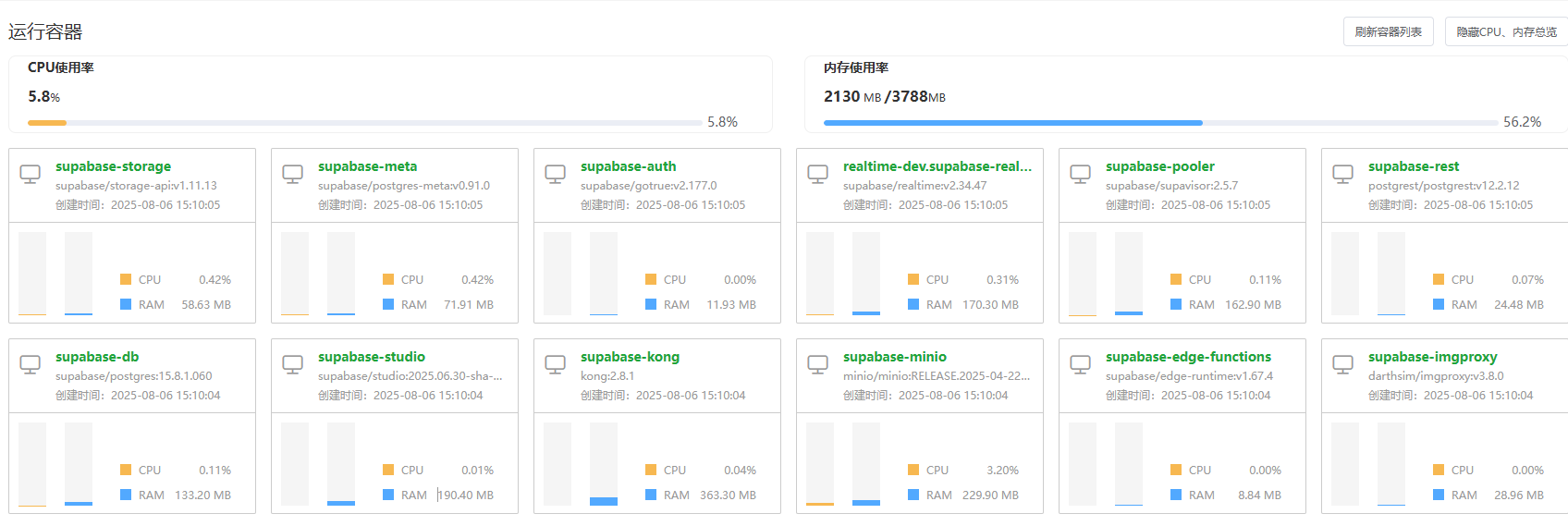Click the image name kong:2.8.1
Screen dimensions: 1568x526
(607, 376)
